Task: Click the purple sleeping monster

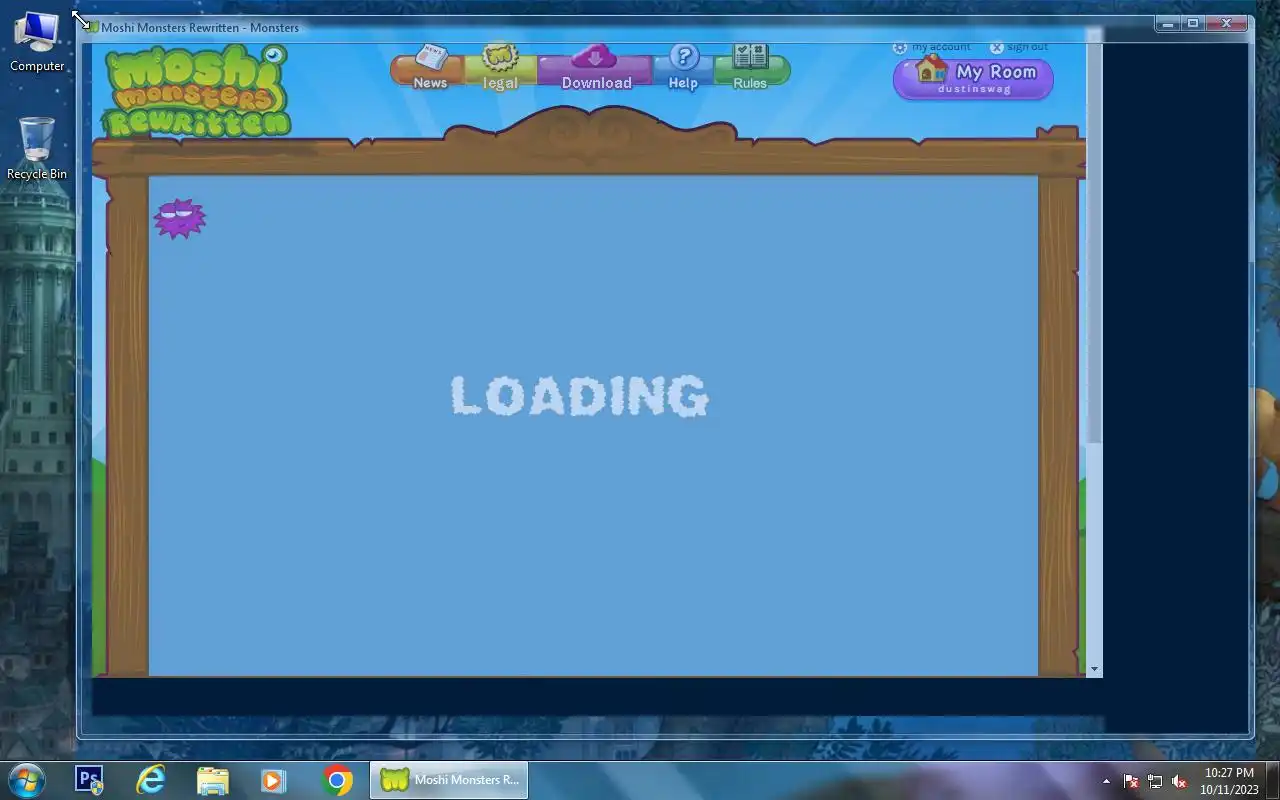Action: click(x=180, y=218)
